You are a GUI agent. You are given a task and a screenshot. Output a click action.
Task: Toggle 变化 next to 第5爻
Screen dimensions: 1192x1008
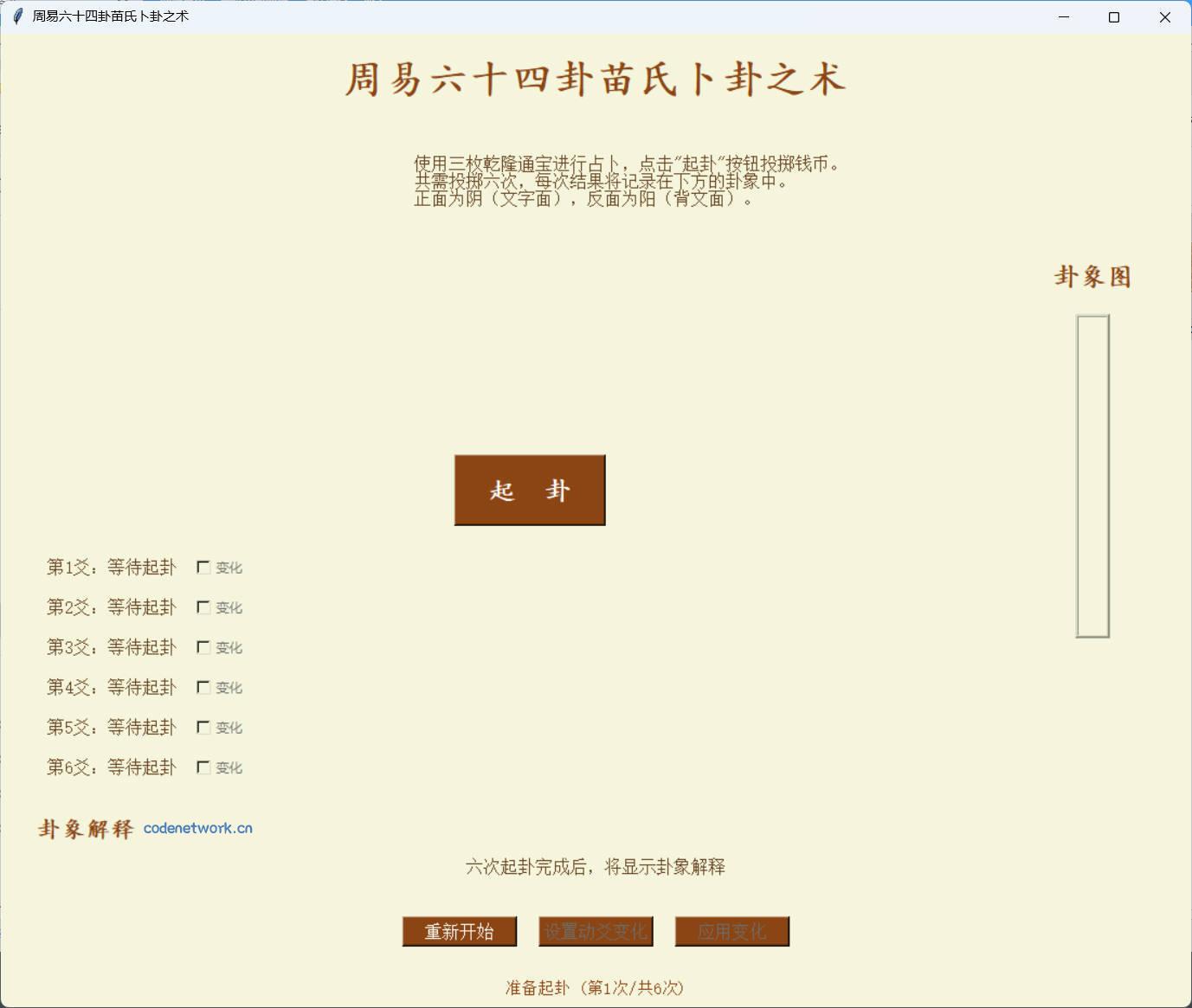[x=203, y=727]
